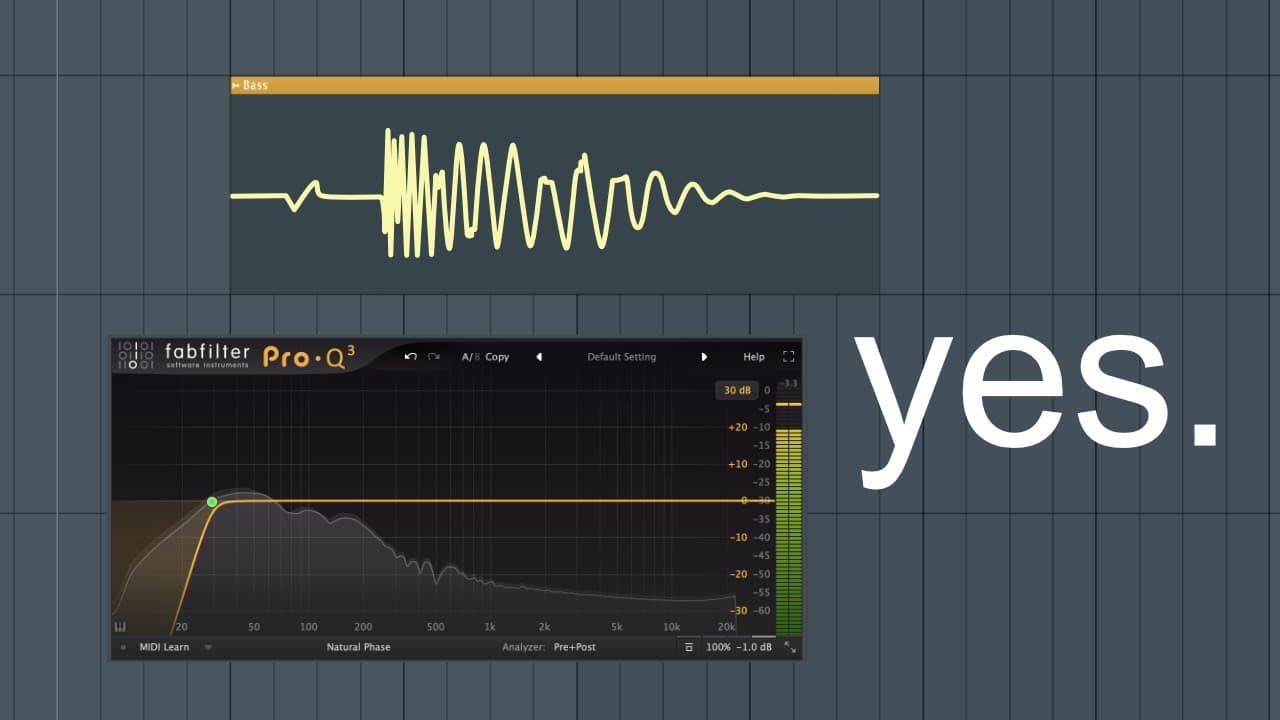Screen dimensions: 1280x720
Task: Adjust the -1.0 dB output gain control
Action: pos(753,648)
